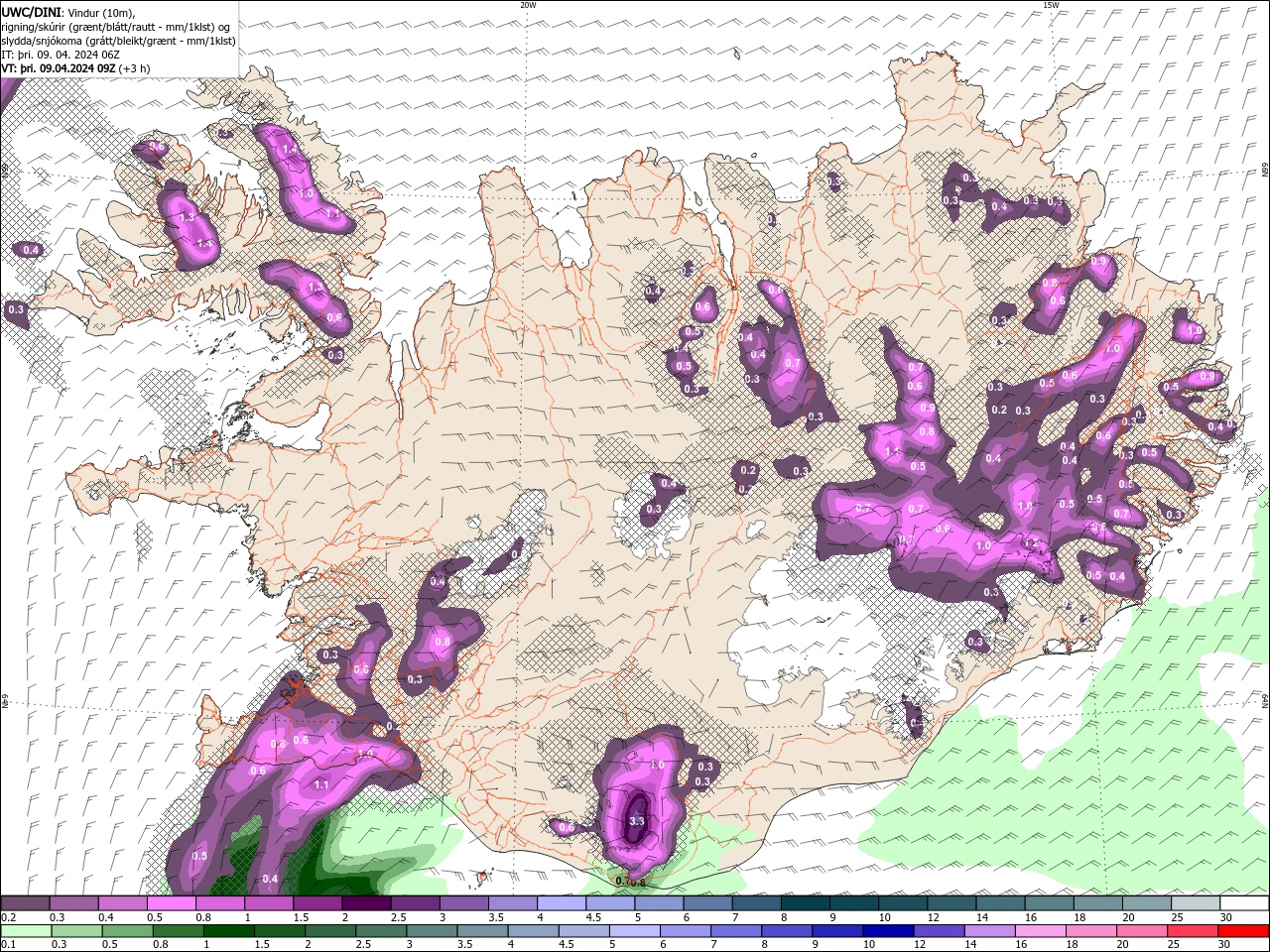Click the red swatch labeled 30 in rain legend
Viewport: 1270px width, 952px height.
(x=1244, y=931)
